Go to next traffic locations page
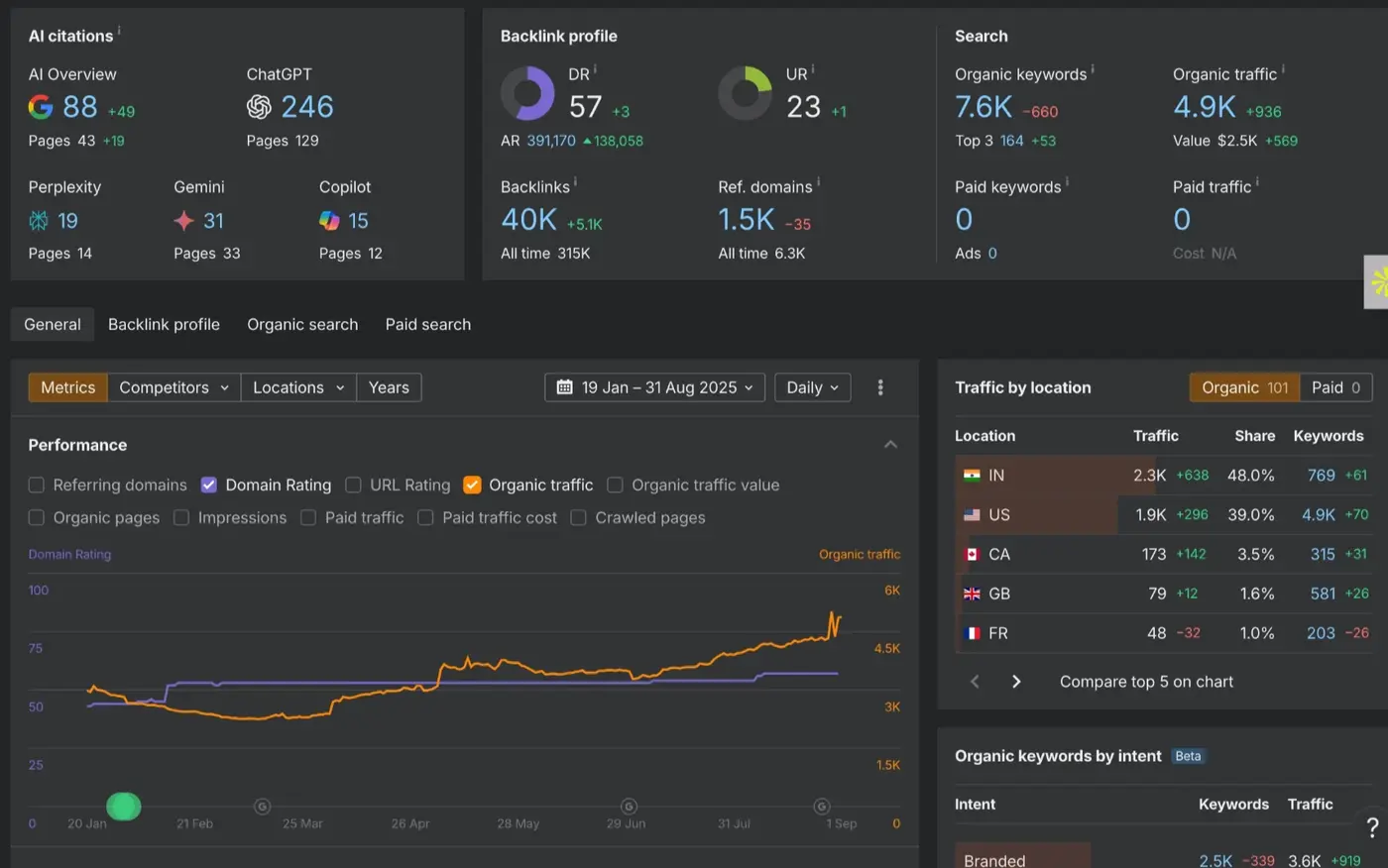The width and height of the screenshot is (1388, 868). point(1016,682)
